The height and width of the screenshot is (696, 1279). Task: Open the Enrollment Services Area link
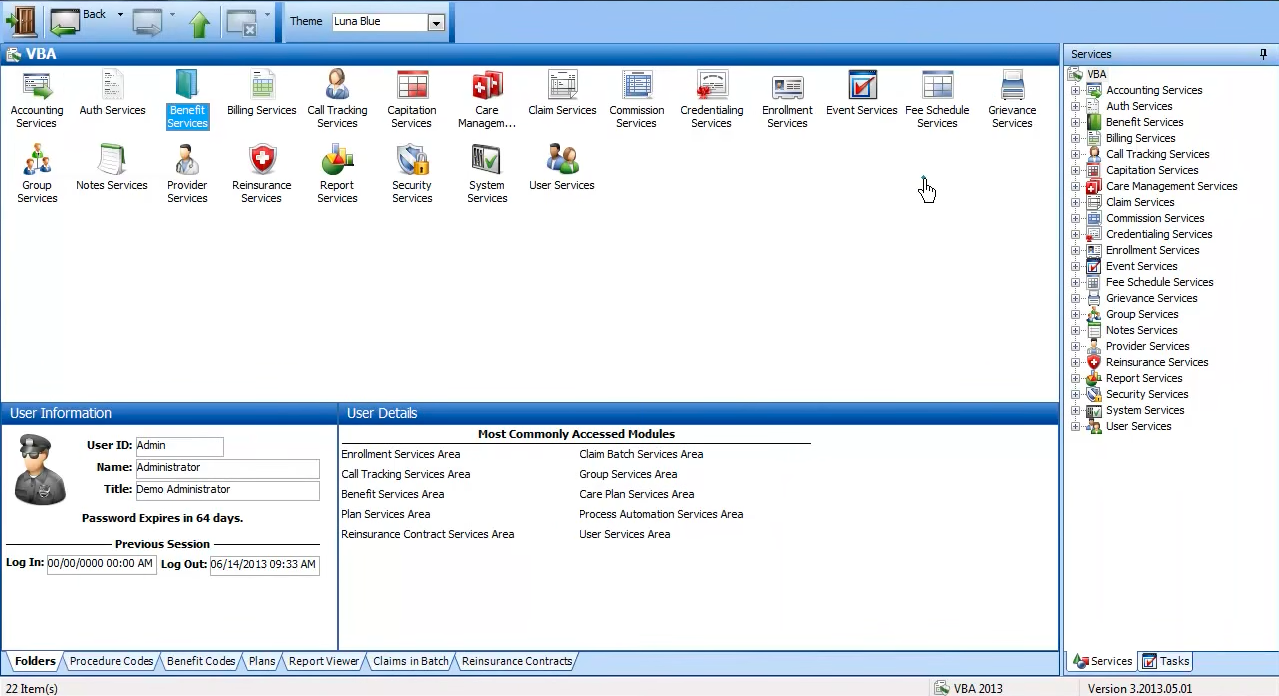point(400,454)
